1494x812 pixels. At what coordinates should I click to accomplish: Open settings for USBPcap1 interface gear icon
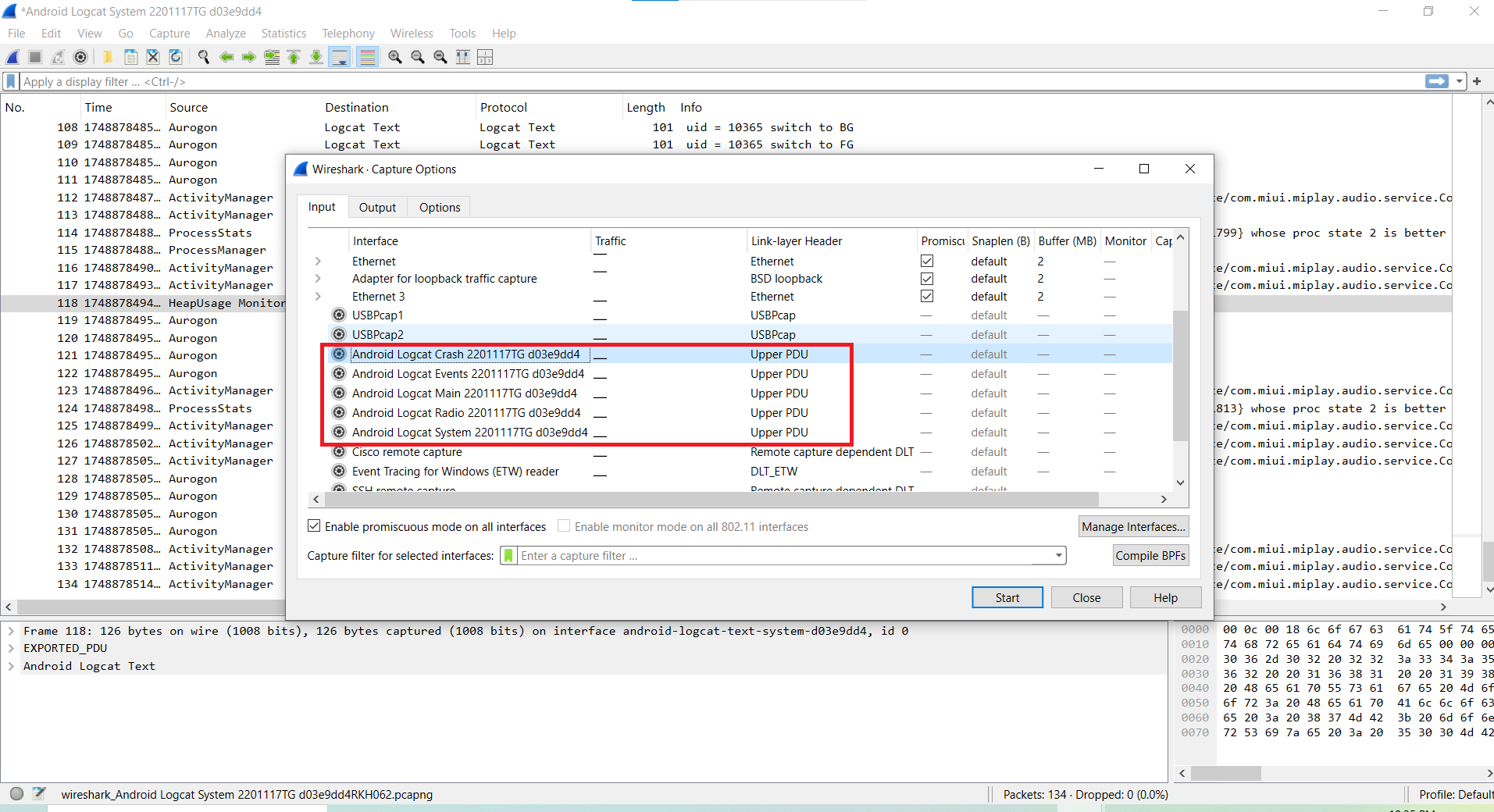click(339, 315)
